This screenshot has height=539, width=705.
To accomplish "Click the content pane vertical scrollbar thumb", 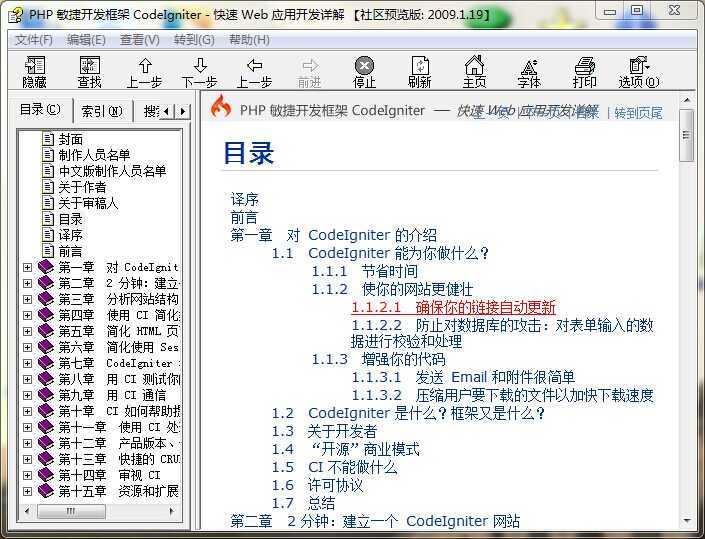I will [x=686, y=136].
